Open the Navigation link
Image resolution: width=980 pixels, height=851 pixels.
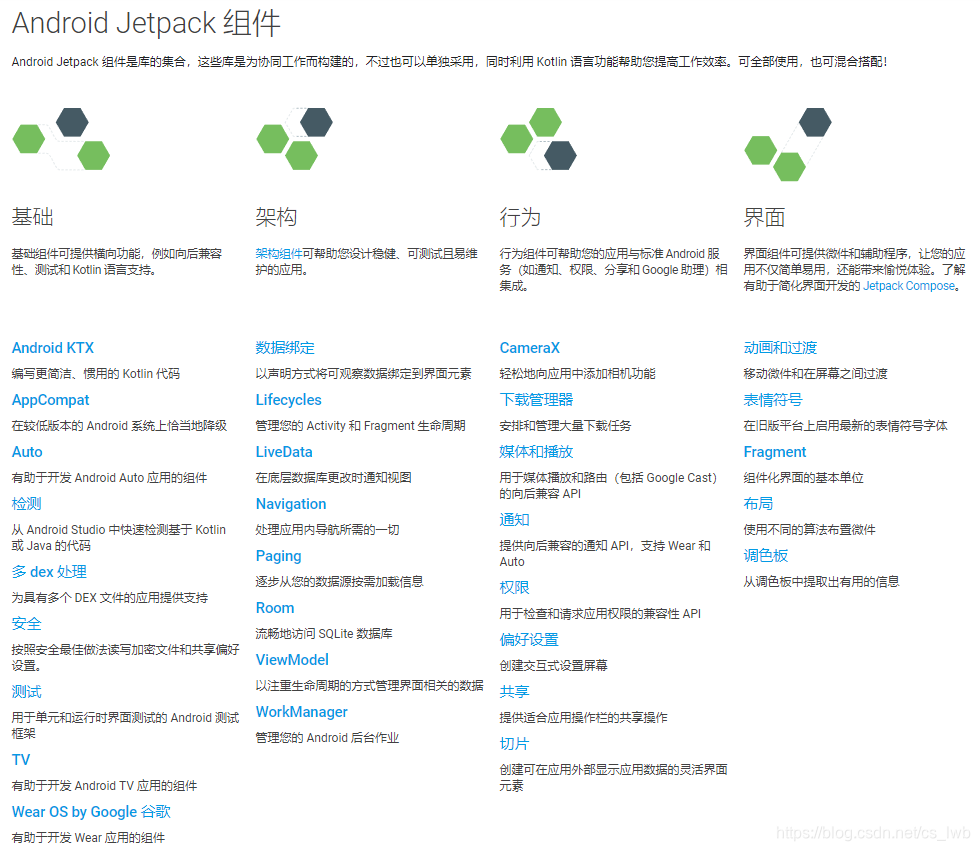tap(291, 504)
